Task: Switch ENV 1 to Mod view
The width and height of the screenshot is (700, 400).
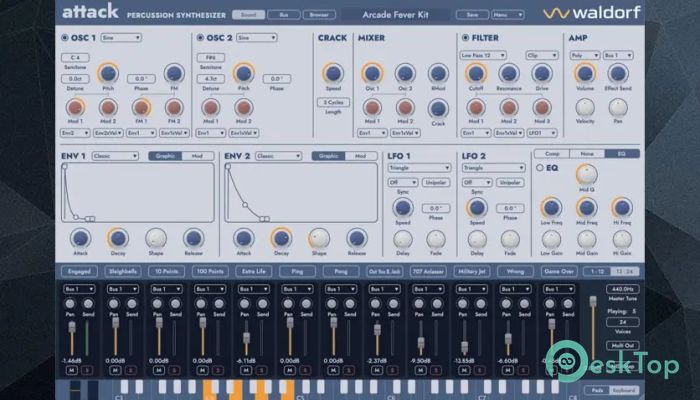Action: [x=197, y=156]
